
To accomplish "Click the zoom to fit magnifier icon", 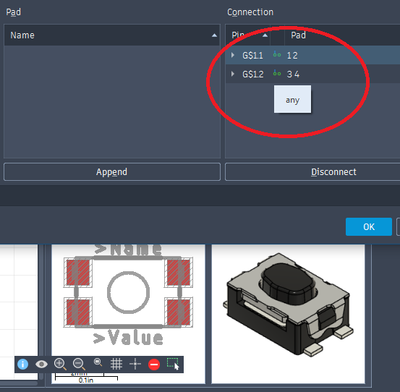I will point(98,362).
